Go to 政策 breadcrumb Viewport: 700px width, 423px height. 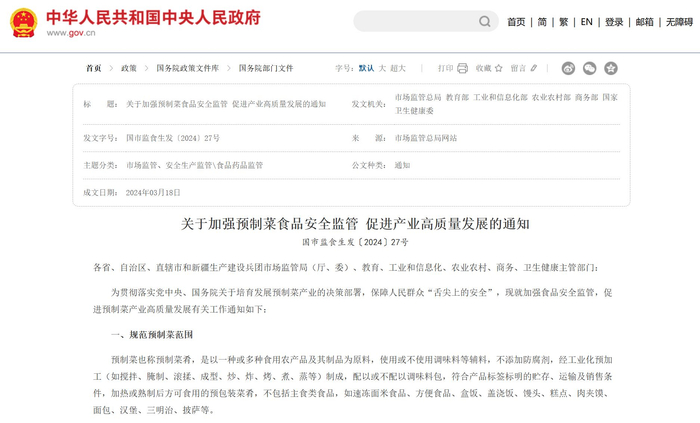129,68
